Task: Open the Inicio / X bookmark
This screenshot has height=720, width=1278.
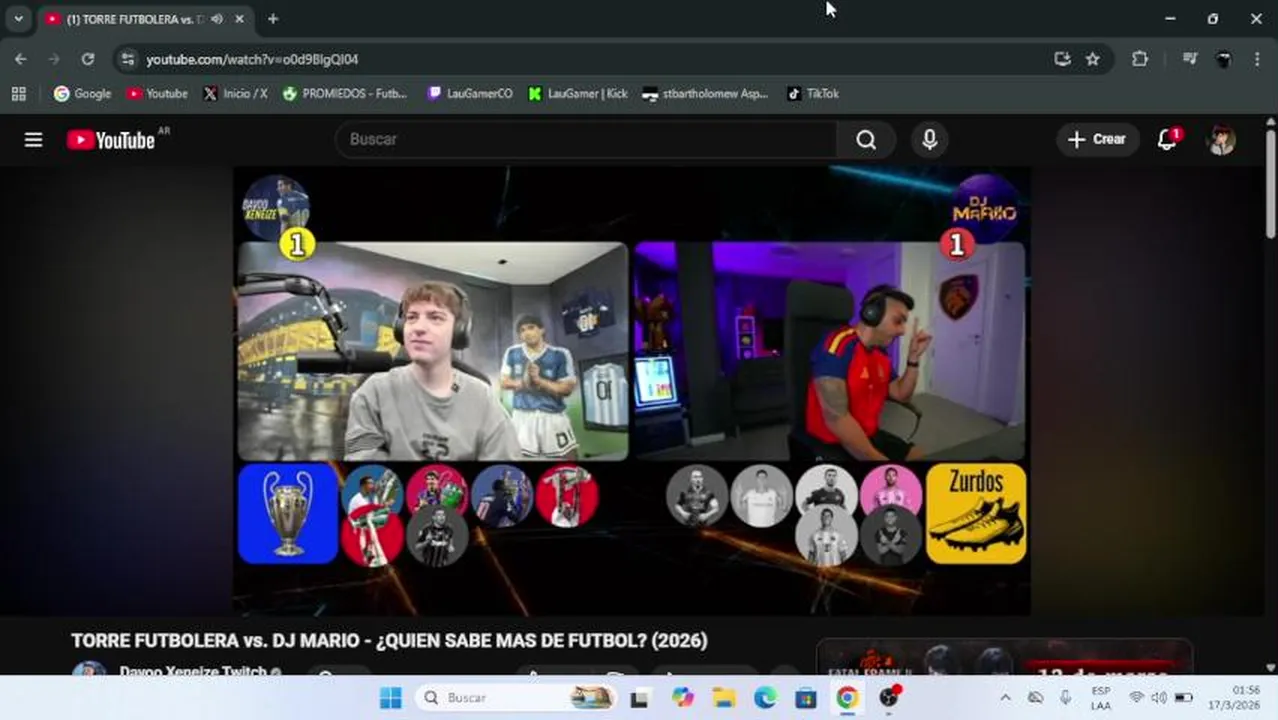Action: (235, 94)
